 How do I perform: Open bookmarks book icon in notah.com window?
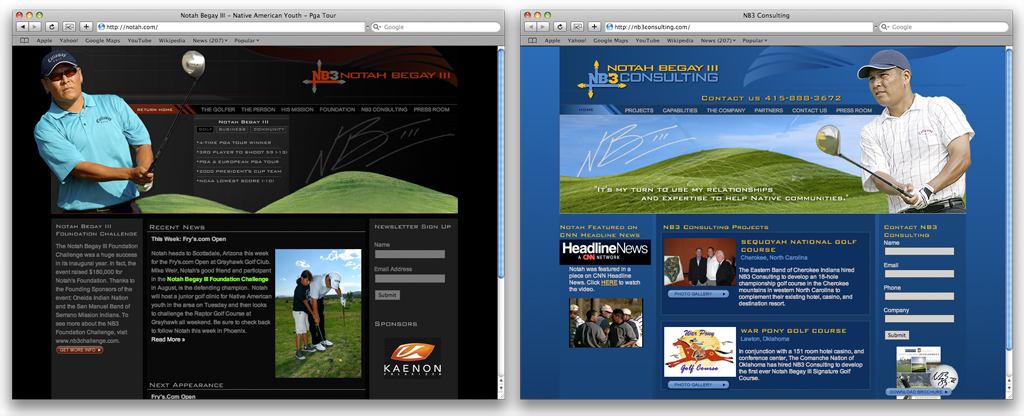[24, 40]
